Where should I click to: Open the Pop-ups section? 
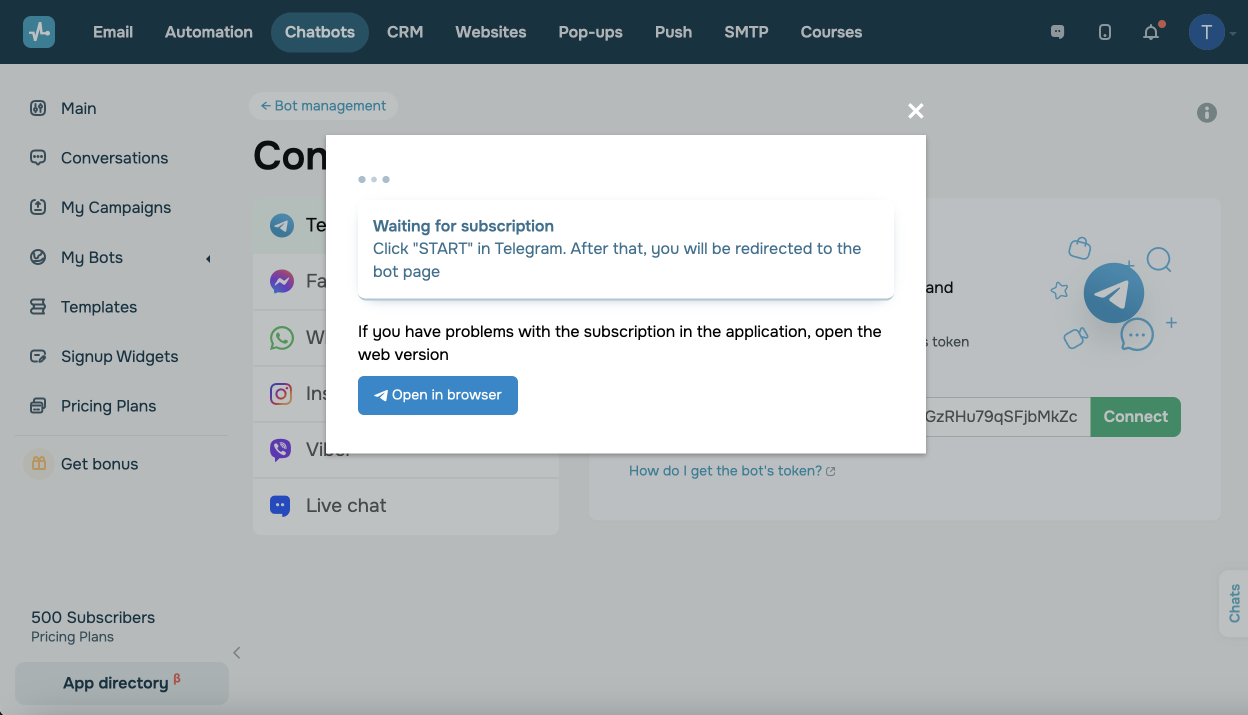pyautogui.click(x=591, y=32)
